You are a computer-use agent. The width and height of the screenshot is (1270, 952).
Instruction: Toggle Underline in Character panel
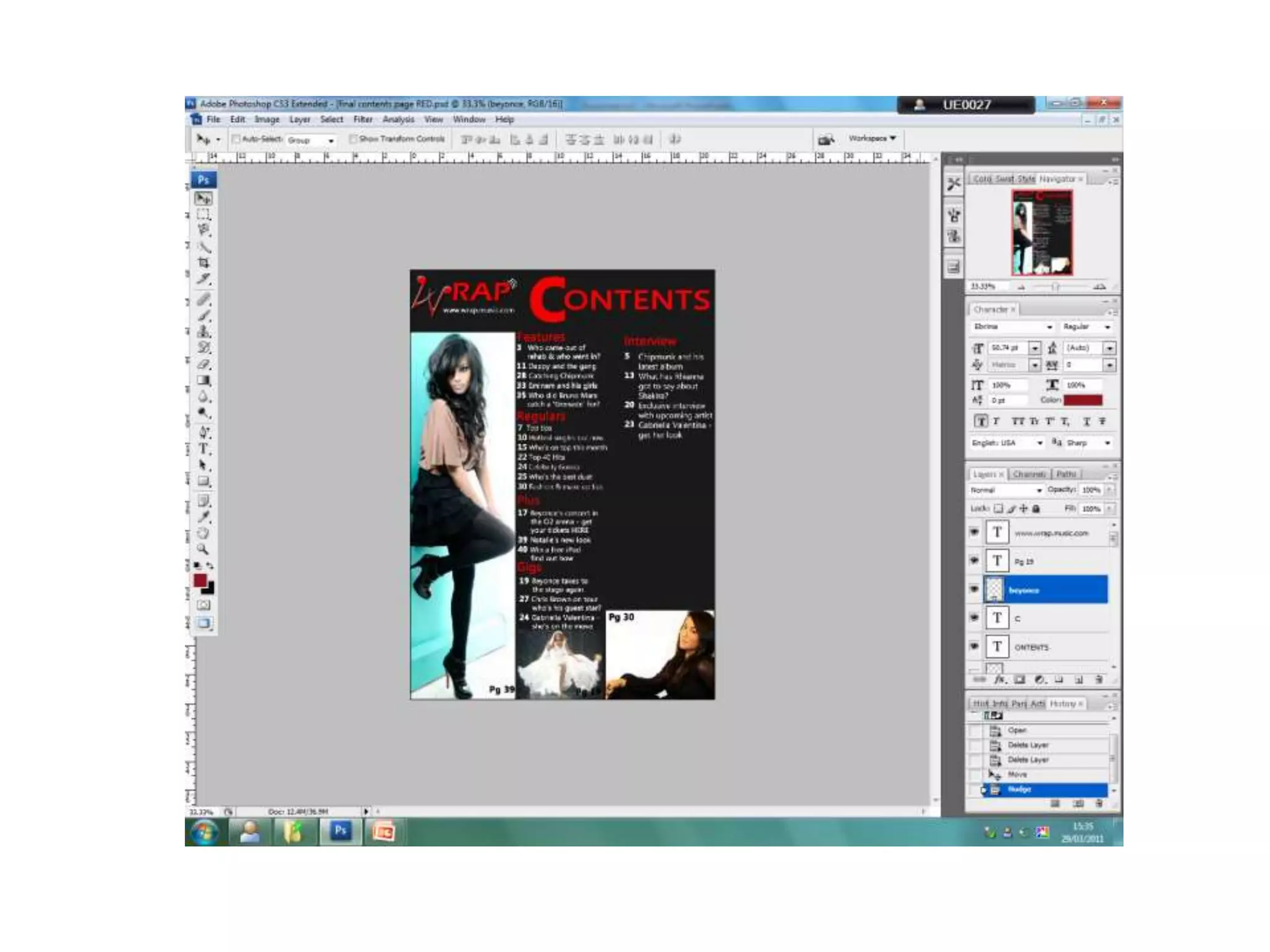(x=1086, y=421)
